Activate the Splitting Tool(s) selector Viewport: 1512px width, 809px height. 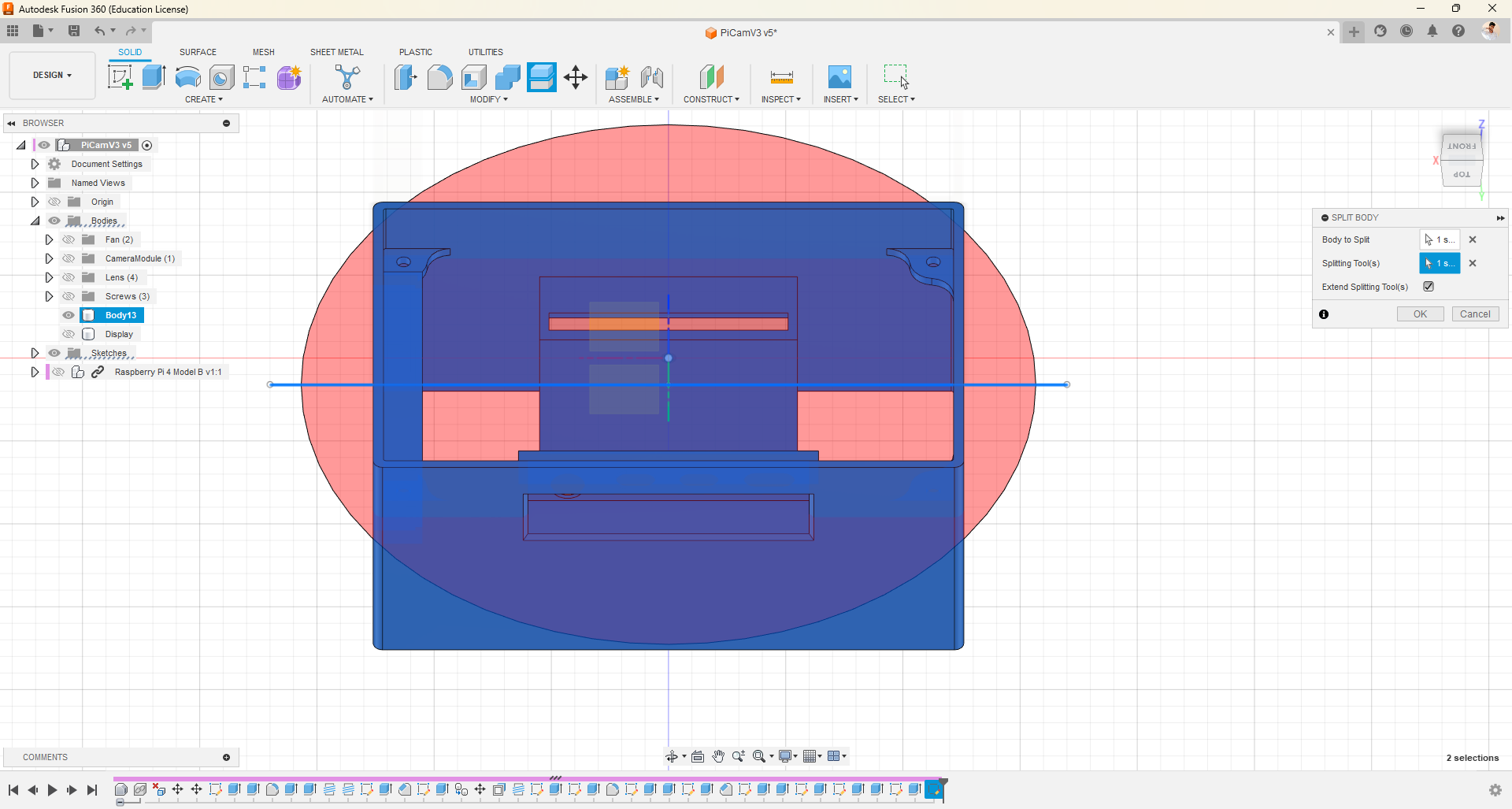point(1440,263)
